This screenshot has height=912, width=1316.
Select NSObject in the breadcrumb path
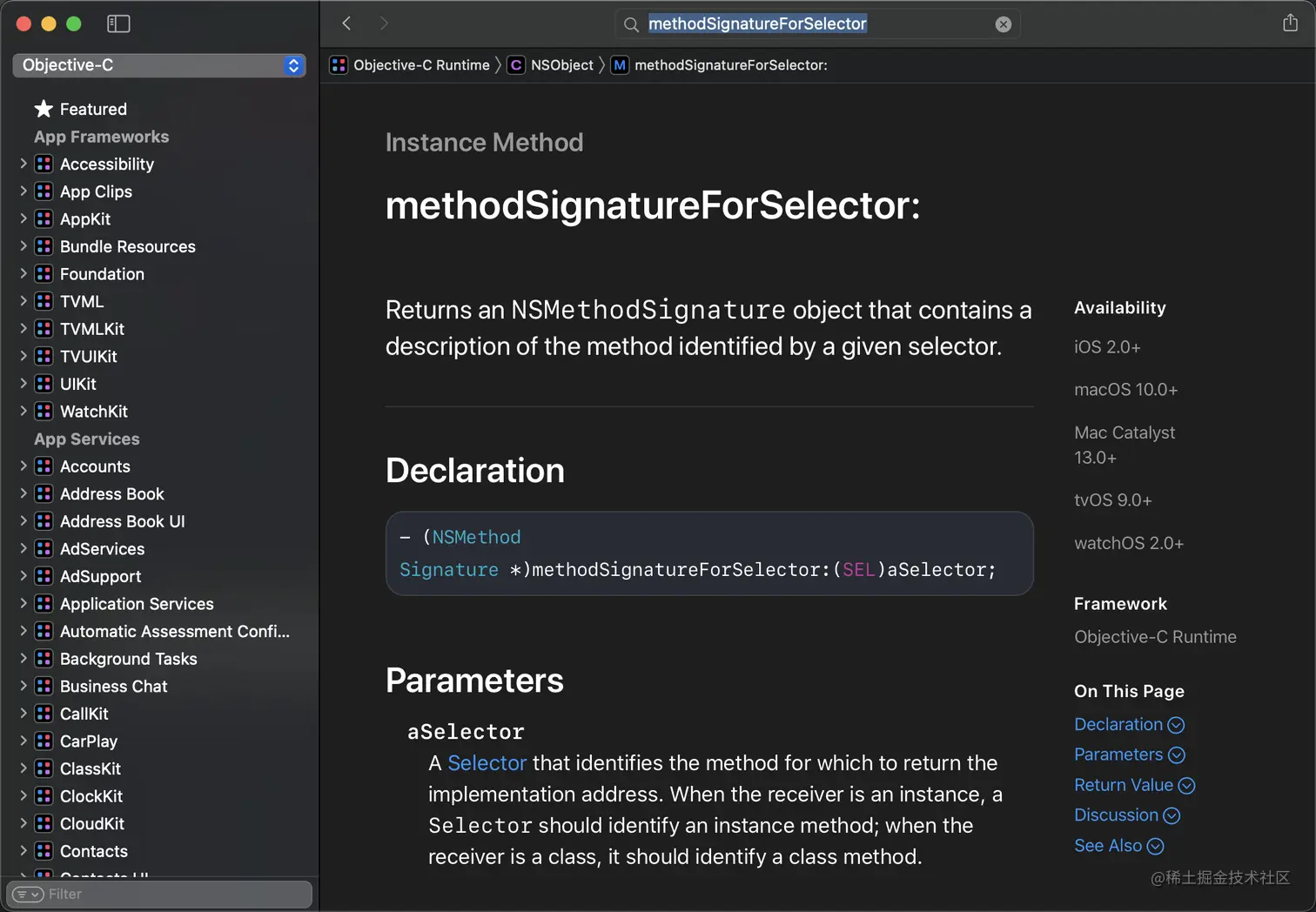pyautogui.click(x=562, y=65)
